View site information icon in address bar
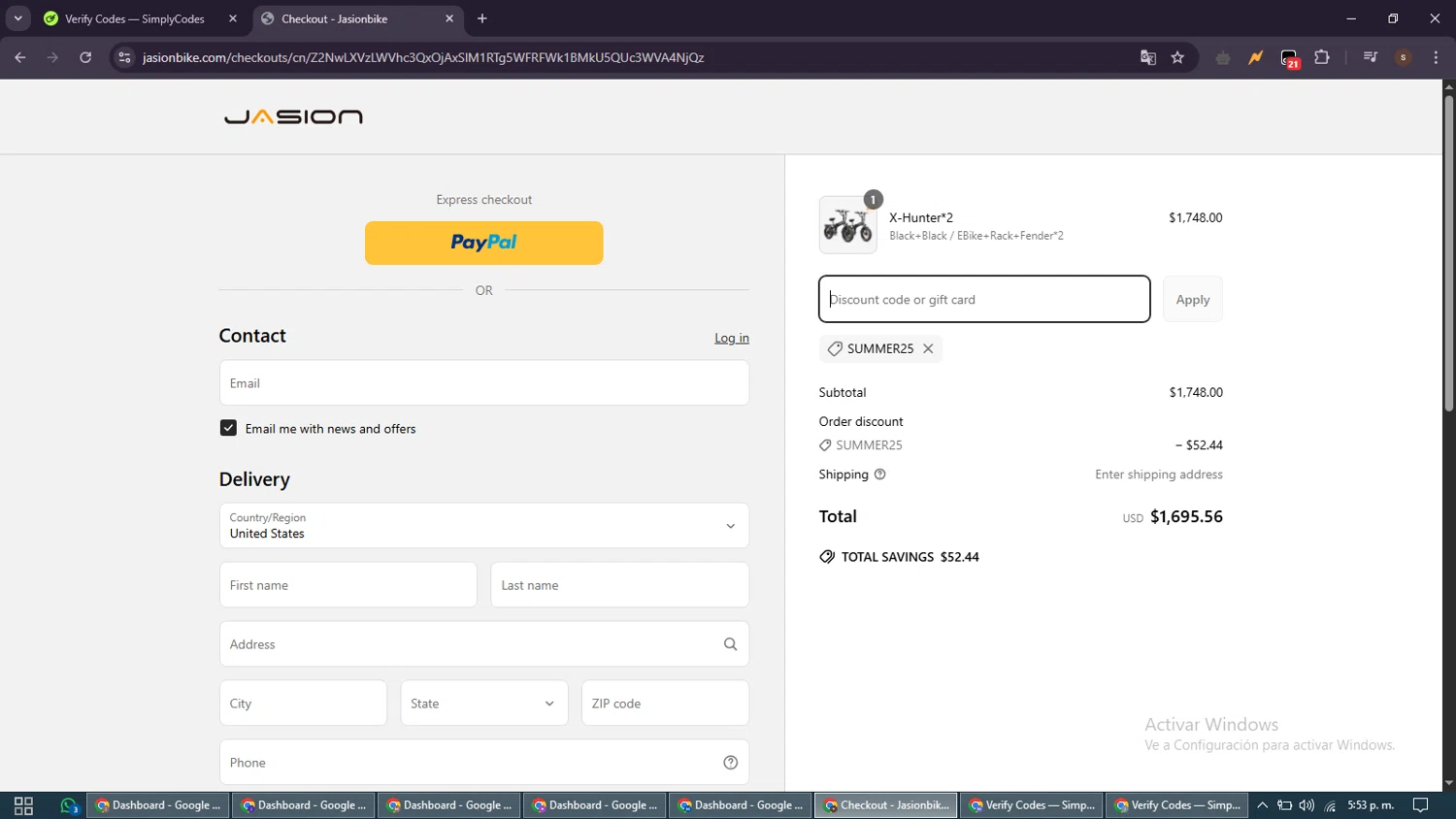 pos(124,57)
